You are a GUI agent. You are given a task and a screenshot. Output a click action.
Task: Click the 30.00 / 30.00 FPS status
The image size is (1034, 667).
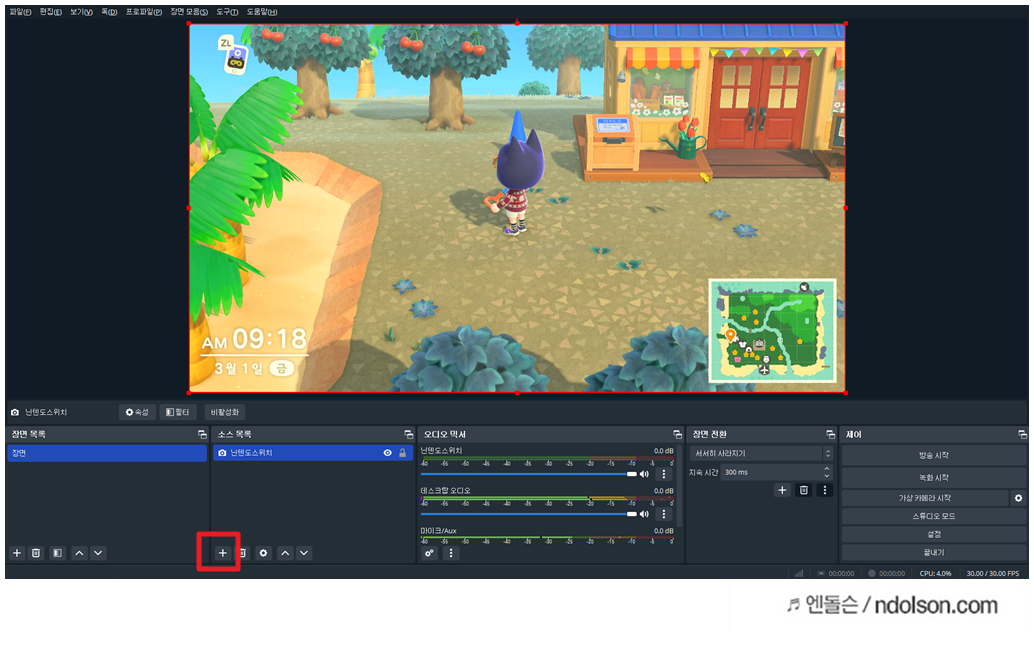pos(992,573)
